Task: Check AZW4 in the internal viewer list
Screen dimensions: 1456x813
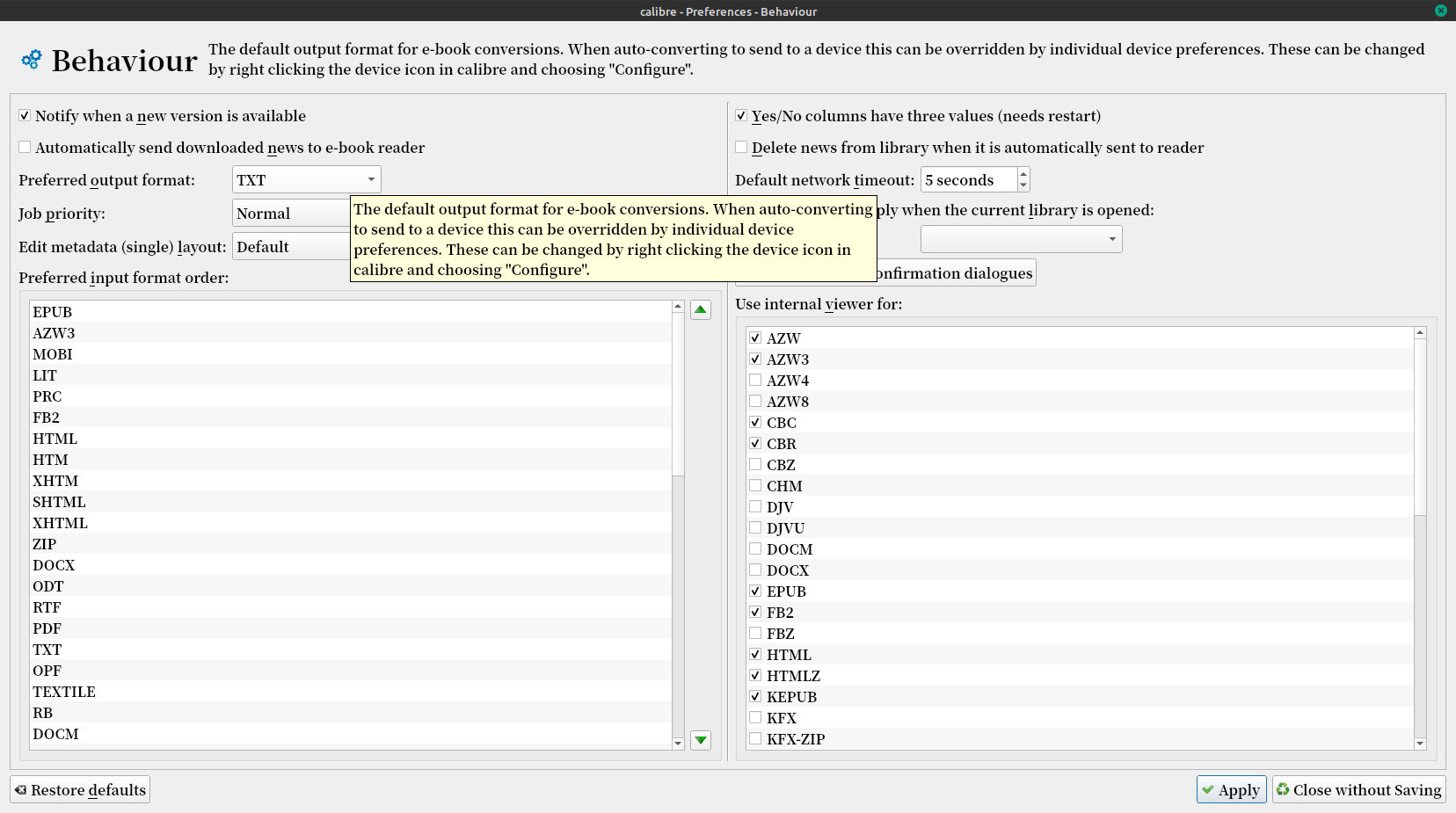Action: 755,381
